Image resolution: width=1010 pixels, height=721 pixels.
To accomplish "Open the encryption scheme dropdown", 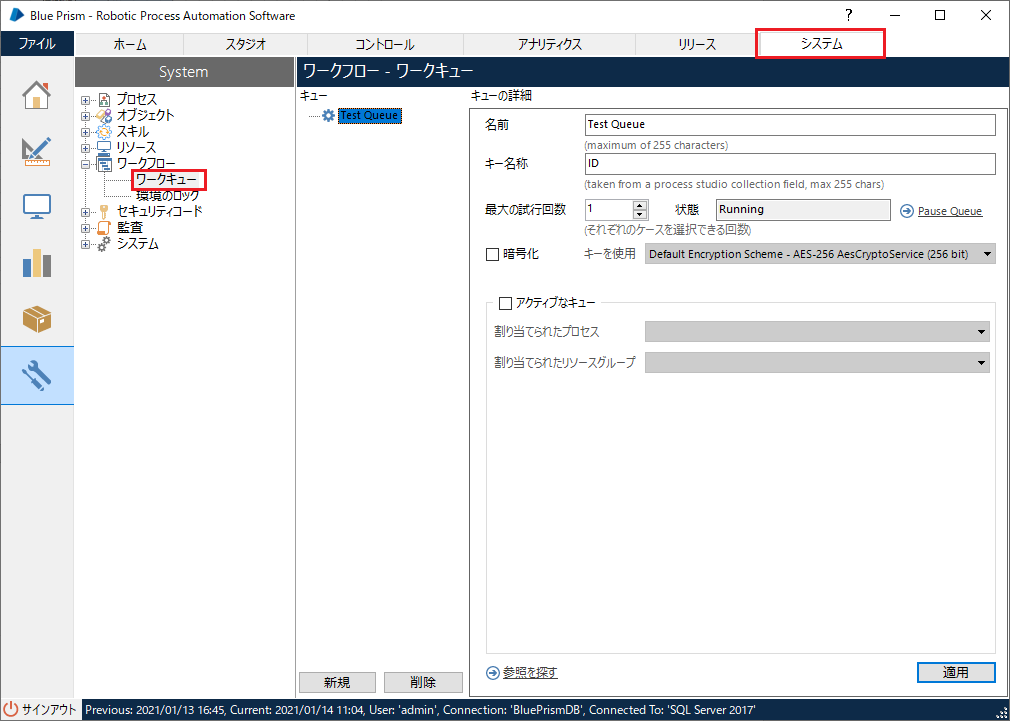I will 820,254.
